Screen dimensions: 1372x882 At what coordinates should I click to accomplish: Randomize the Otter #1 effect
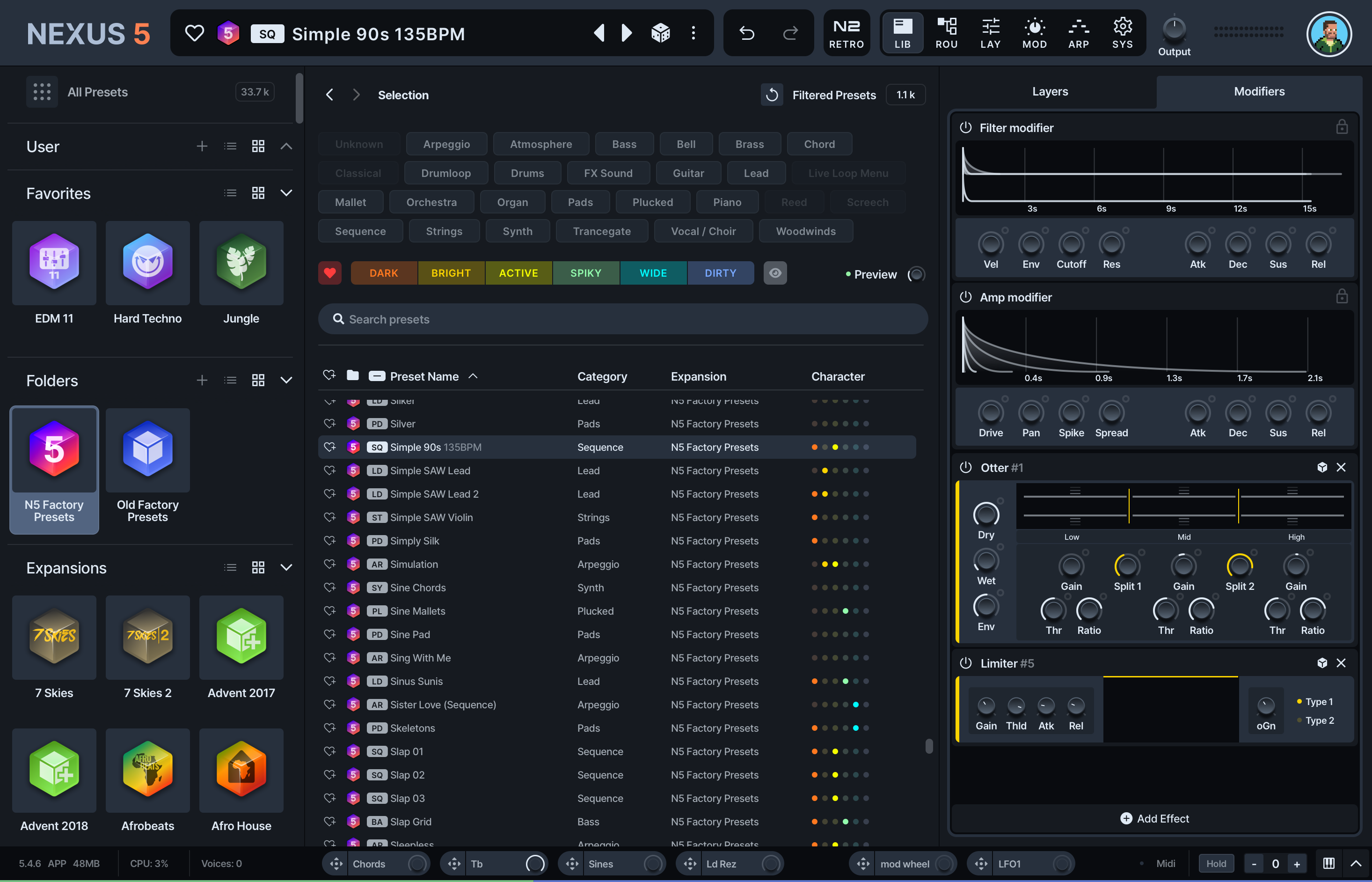(1321, 467)
